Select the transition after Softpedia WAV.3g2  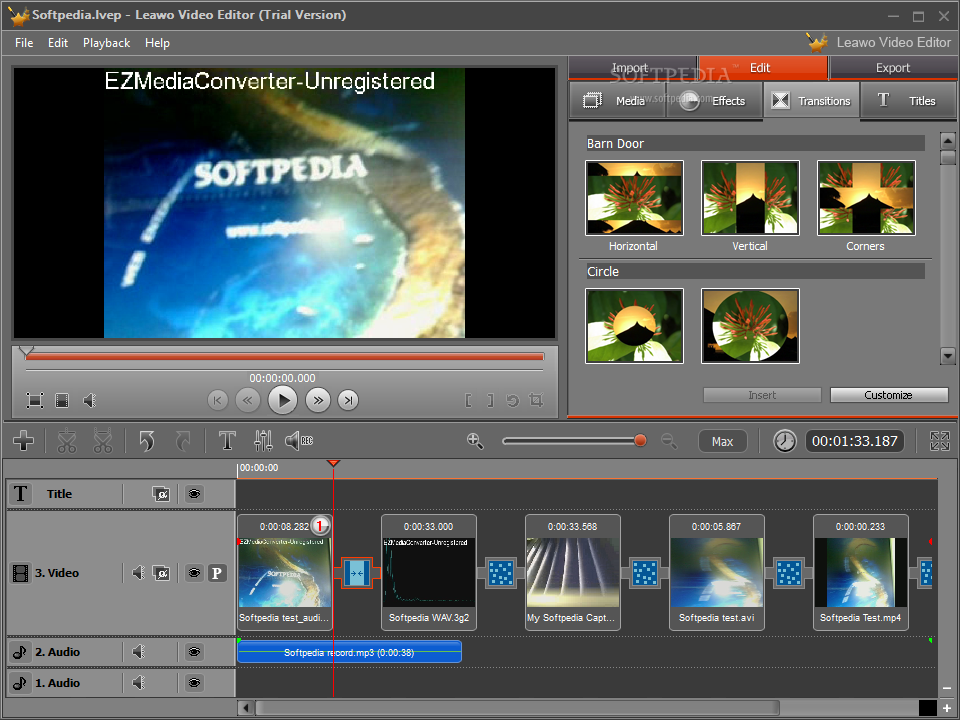(500, 573)
